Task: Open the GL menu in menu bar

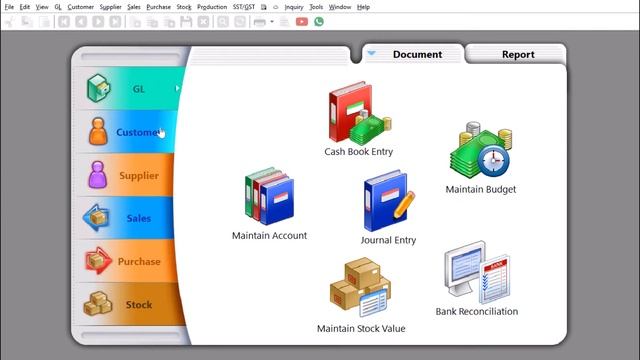Action: tap(58, 7)
